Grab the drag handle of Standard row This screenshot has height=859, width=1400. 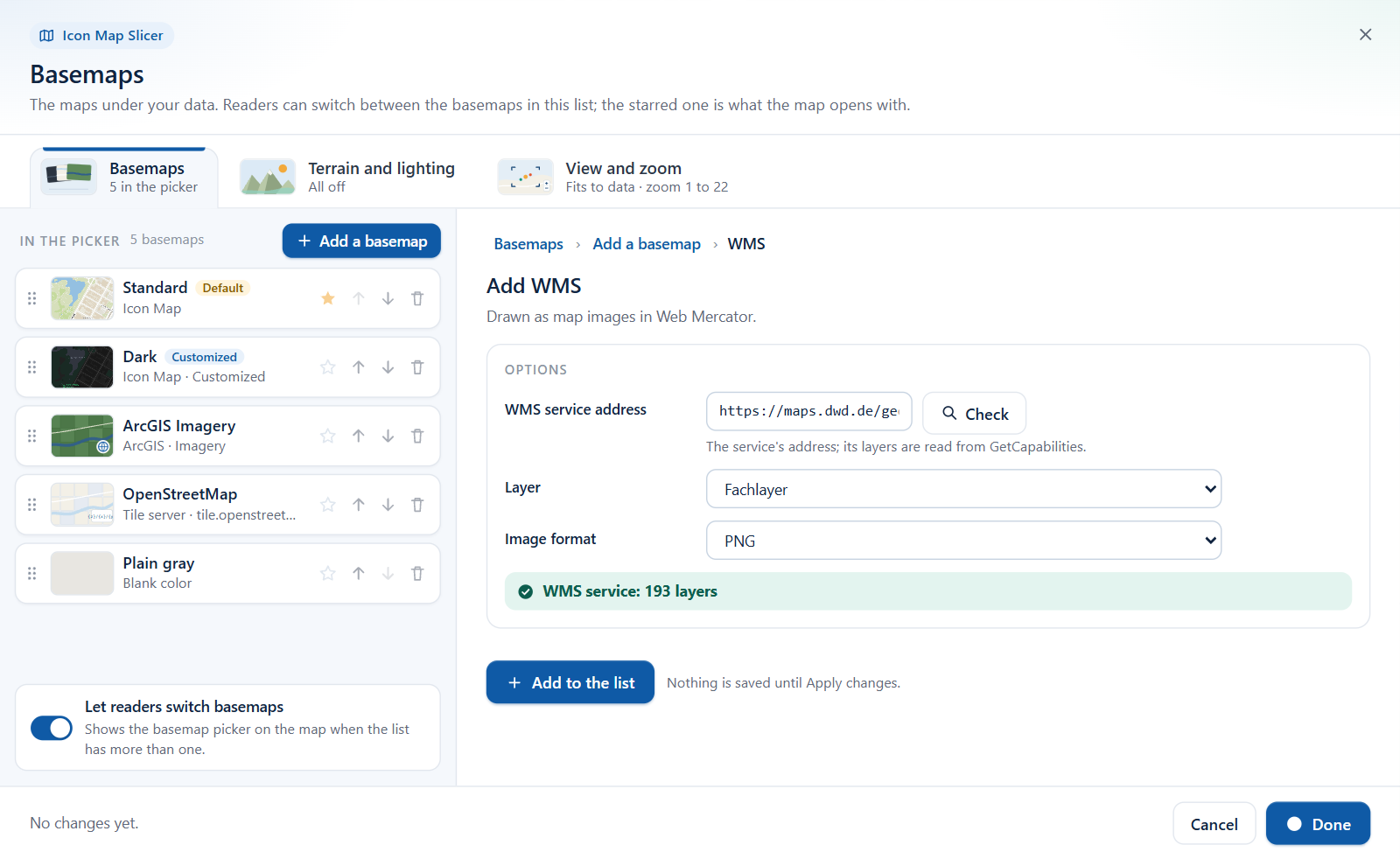click(32, 298)
